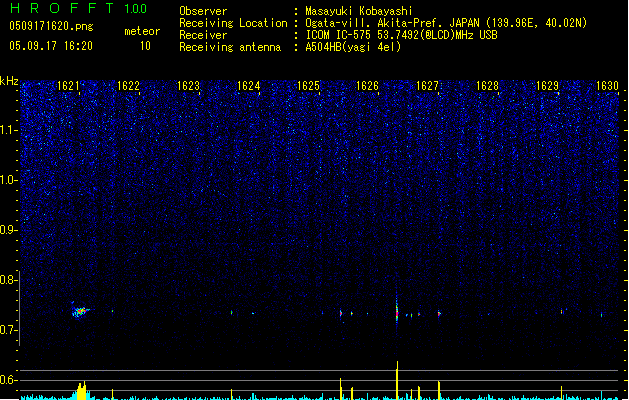Click the 1628 time axis marker
This screenshot has width=629, height=400.
pyautogui.click(x=487, y=86)
